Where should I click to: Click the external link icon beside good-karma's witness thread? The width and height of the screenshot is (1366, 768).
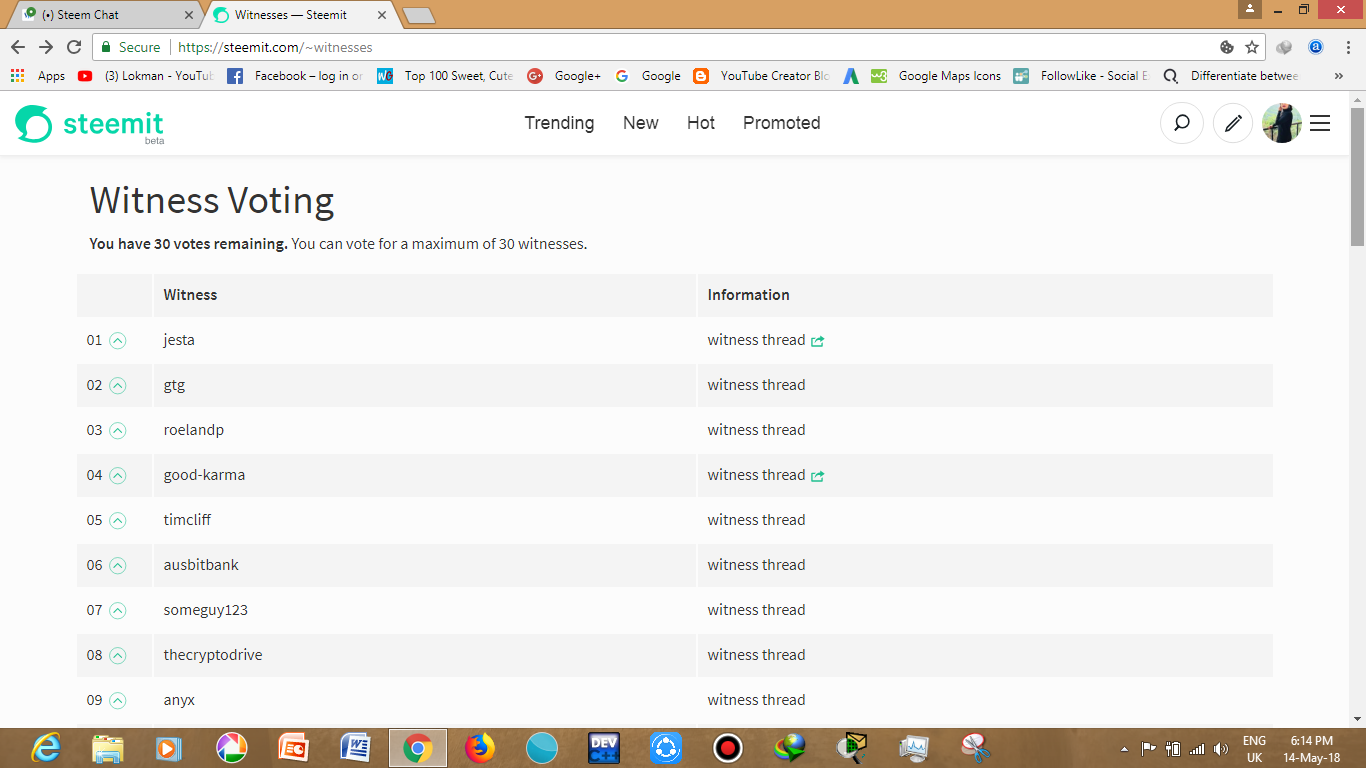click(817, 476)
